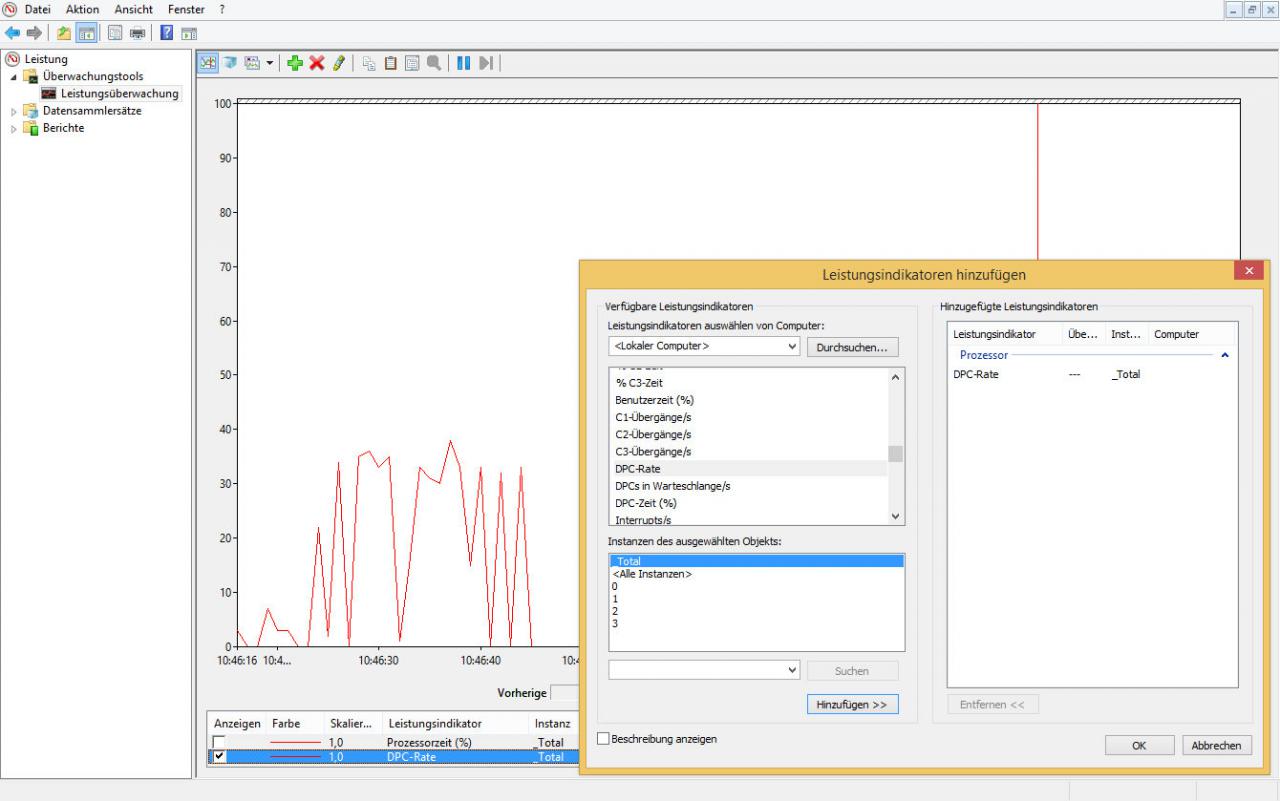Open the Aktion menu
1280x801 pixels.
tap(82, 9)
